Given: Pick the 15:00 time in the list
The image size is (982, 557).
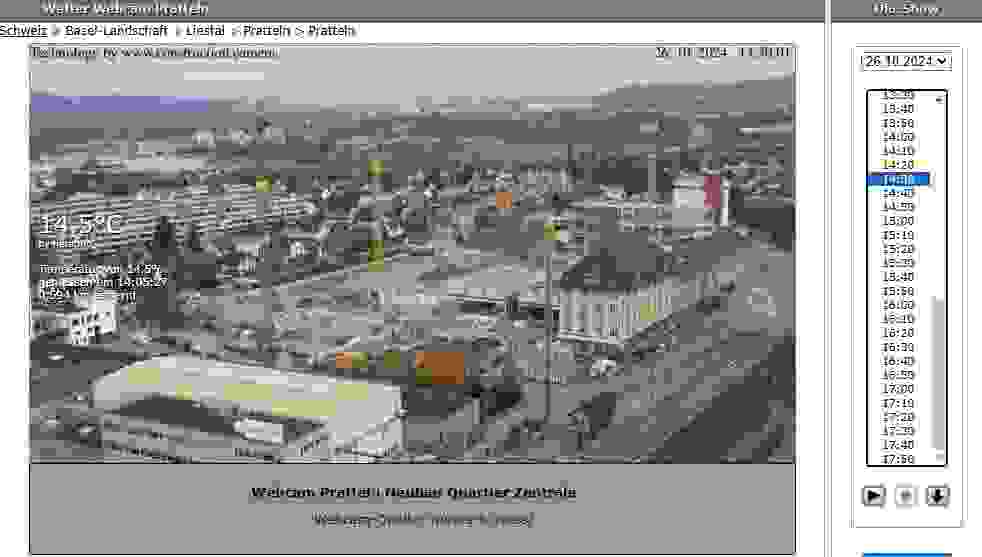Looking at the screenshot, I should [x=898, y=221].
